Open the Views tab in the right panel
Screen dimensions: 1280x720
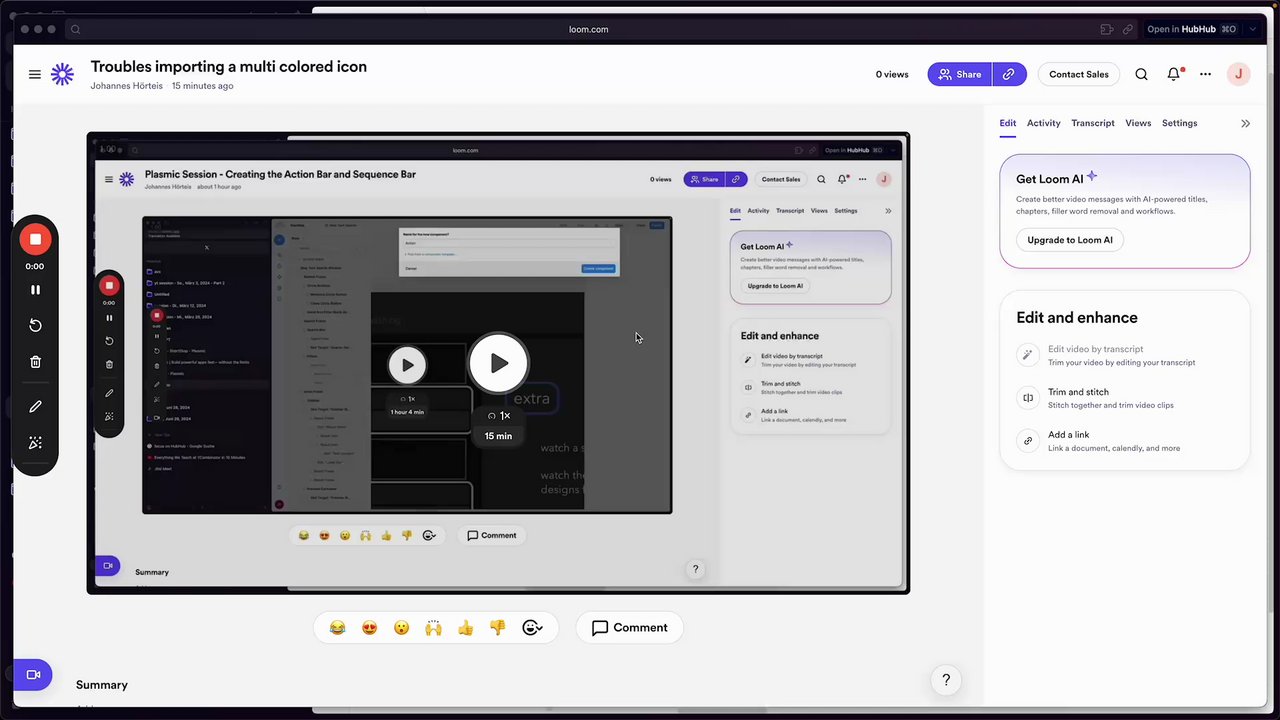tap(1138, 123)
